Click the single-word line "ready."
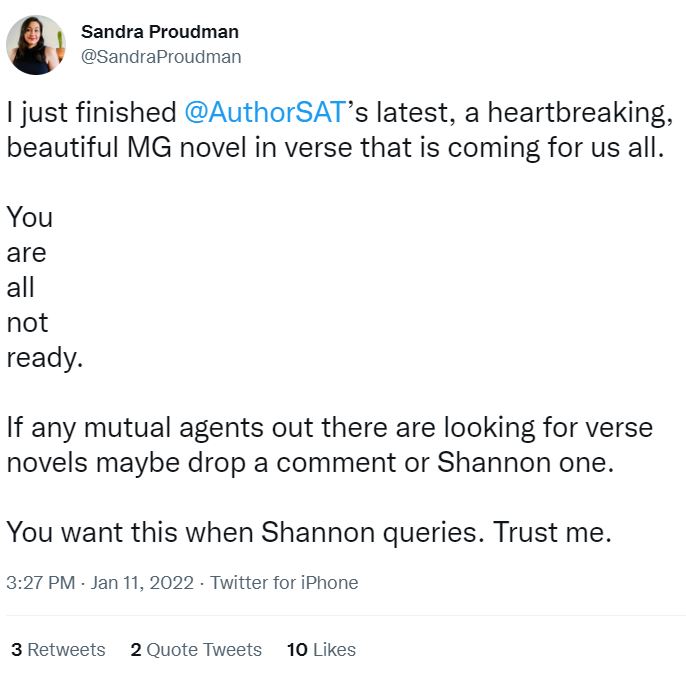Screen dimensions: 686x675 pos(44,358)
